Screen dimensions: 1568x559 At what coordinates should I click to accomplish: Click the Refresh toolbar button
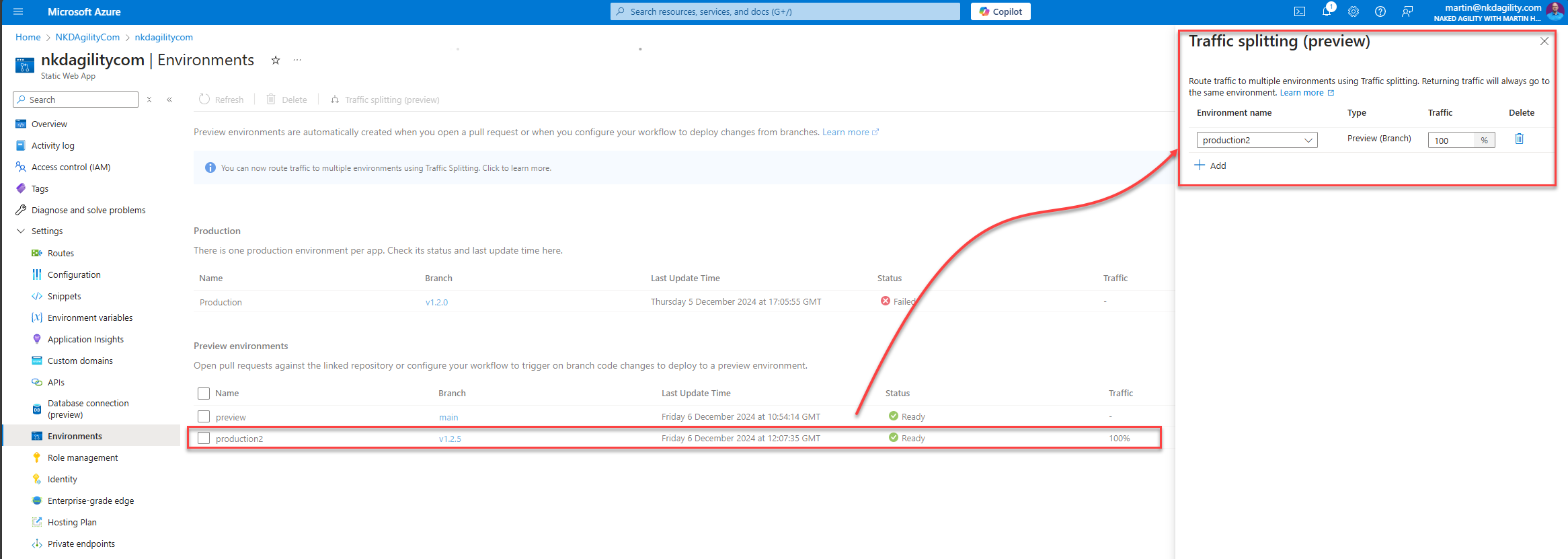(x=221, y=100)
